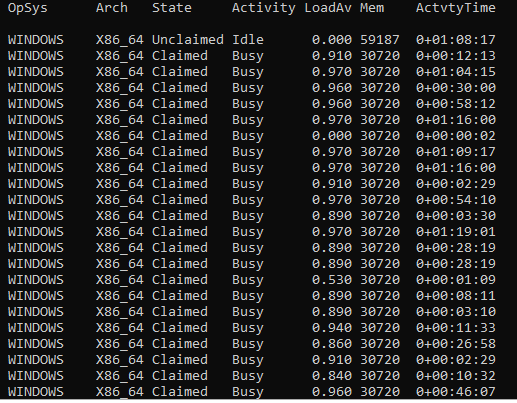Click WINDOWS in the 0+01:04:15 row
Viewport: 517px width, 403px height.
click(x=36, y=72)
